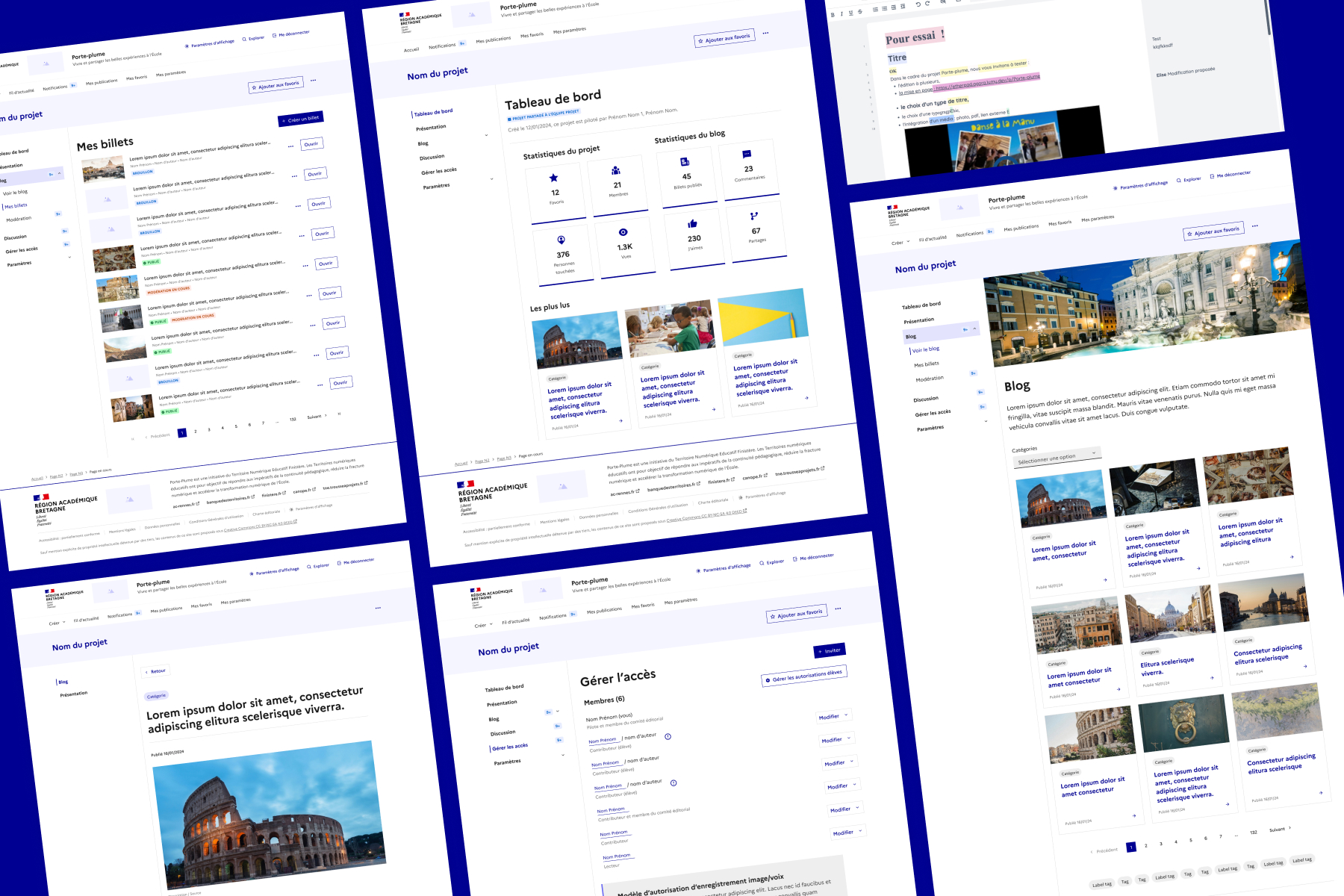Click the Commentaires speech bubble statistic icon
Screen dimensions: 1344x896
click(747, 155)
